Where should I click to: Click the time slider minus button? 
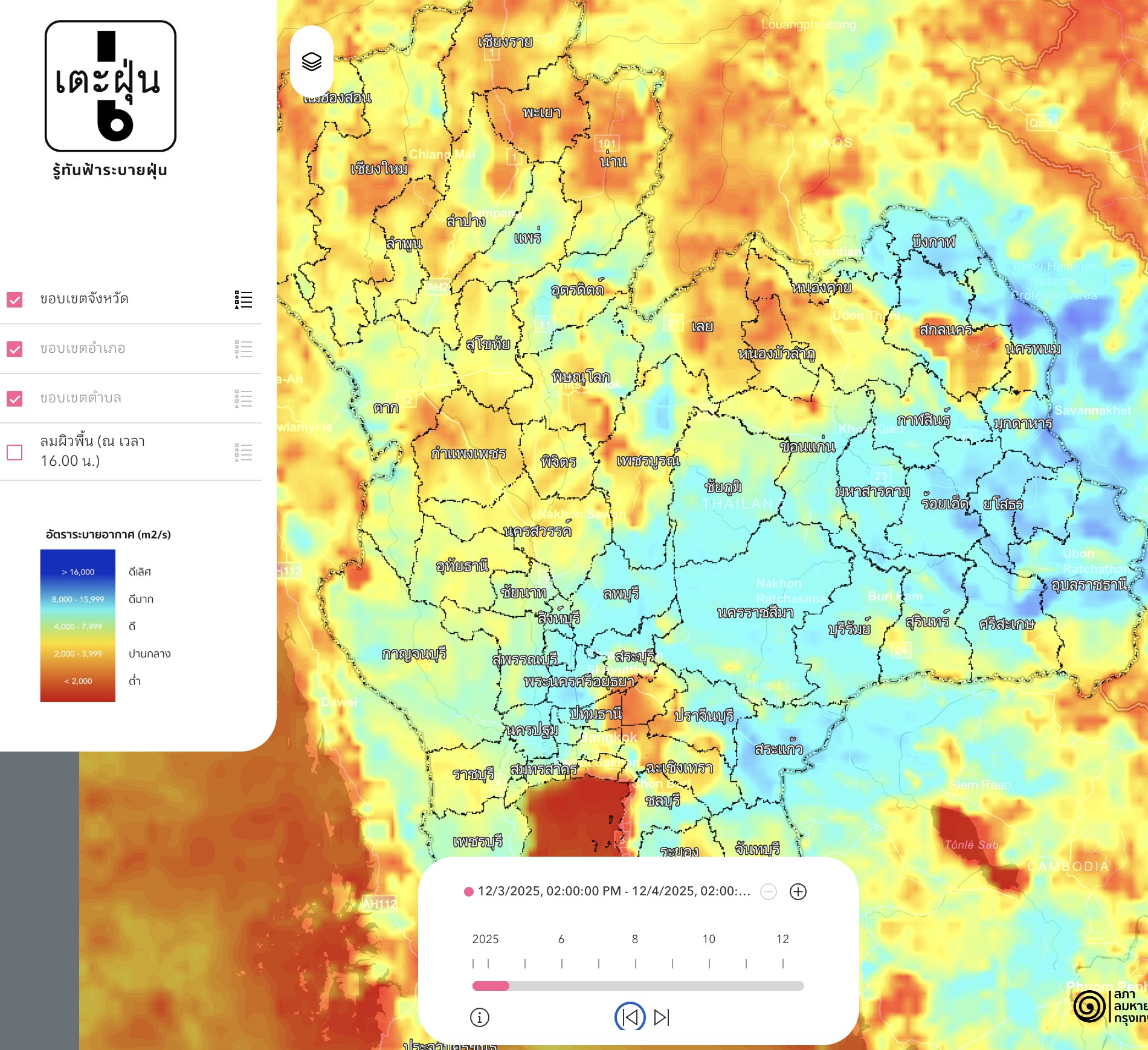[x=769, y=892]
